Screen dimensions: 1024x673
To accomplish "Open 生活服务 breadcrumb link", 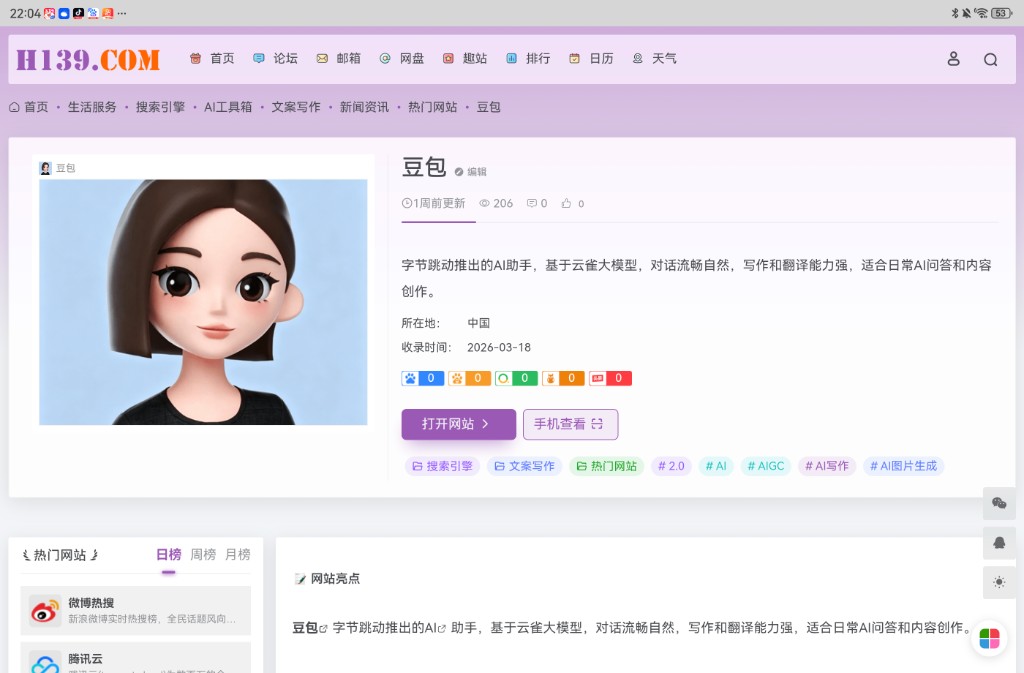I will 92,107.
